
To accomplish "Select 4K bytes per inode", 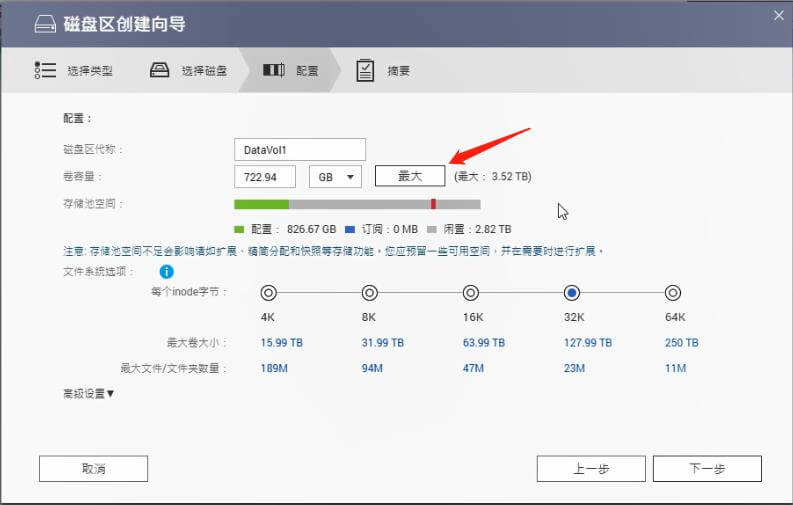I will click(269, 293).
